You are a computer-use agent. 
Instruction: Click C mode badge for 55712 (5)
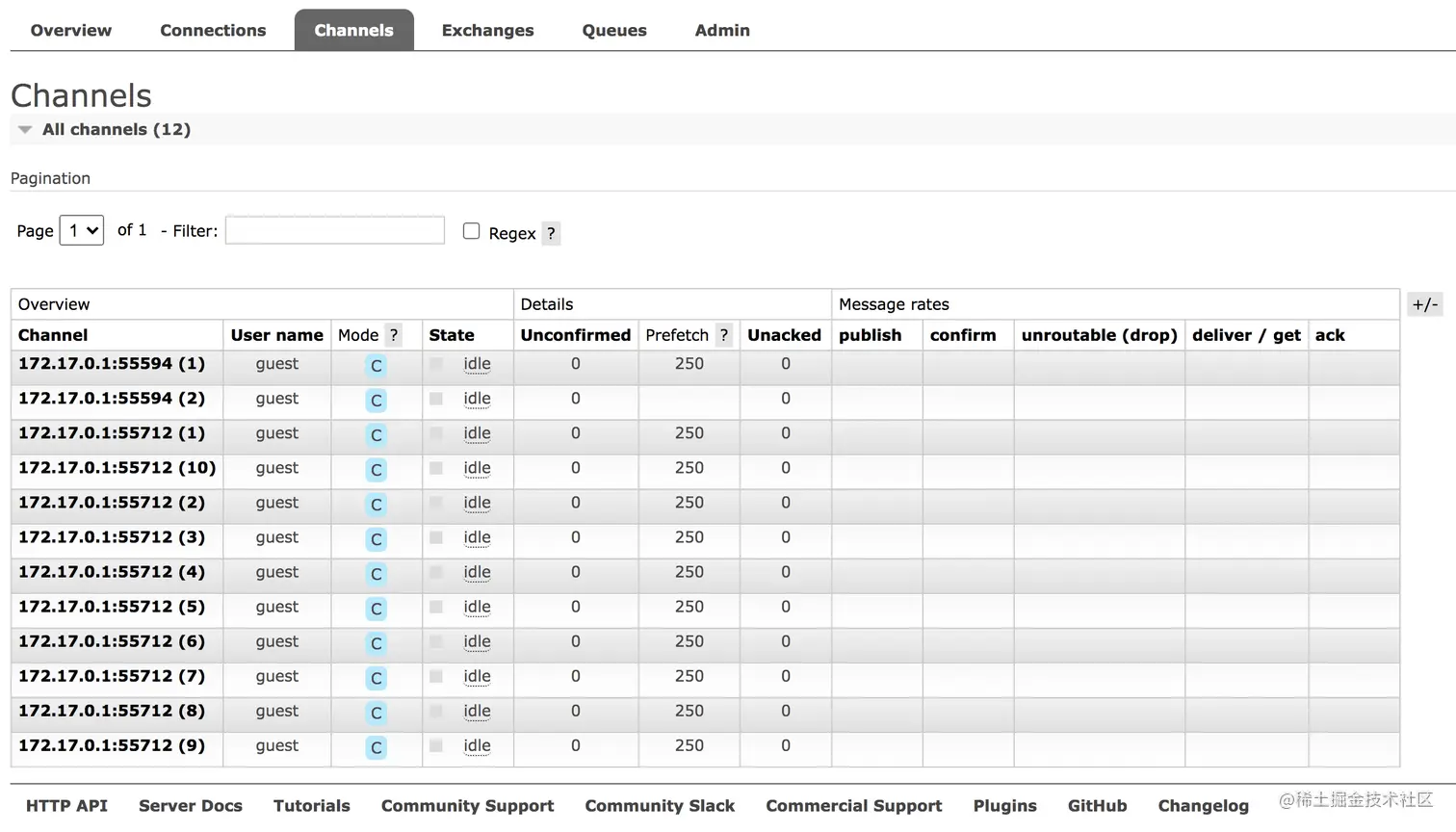(x=377, y=609)
